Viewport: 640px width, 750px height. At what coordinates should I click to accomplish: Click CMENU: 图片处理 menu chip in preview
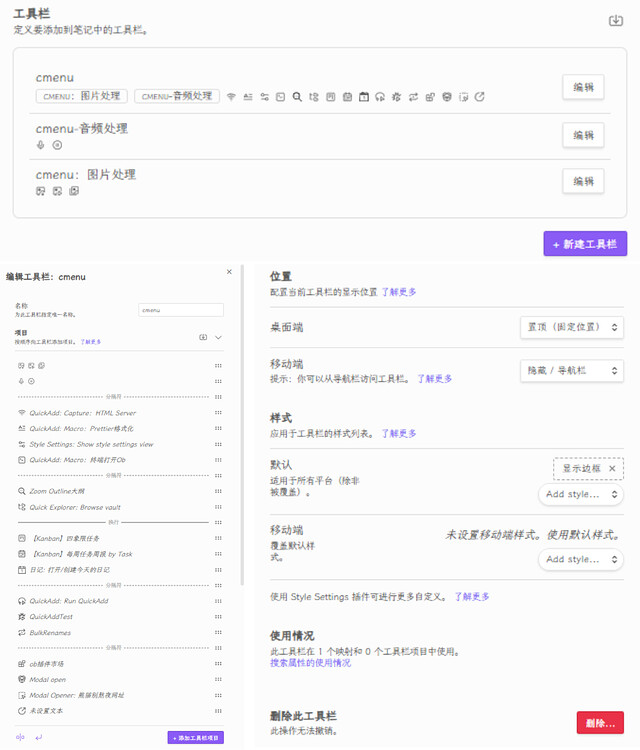(82, 96)
